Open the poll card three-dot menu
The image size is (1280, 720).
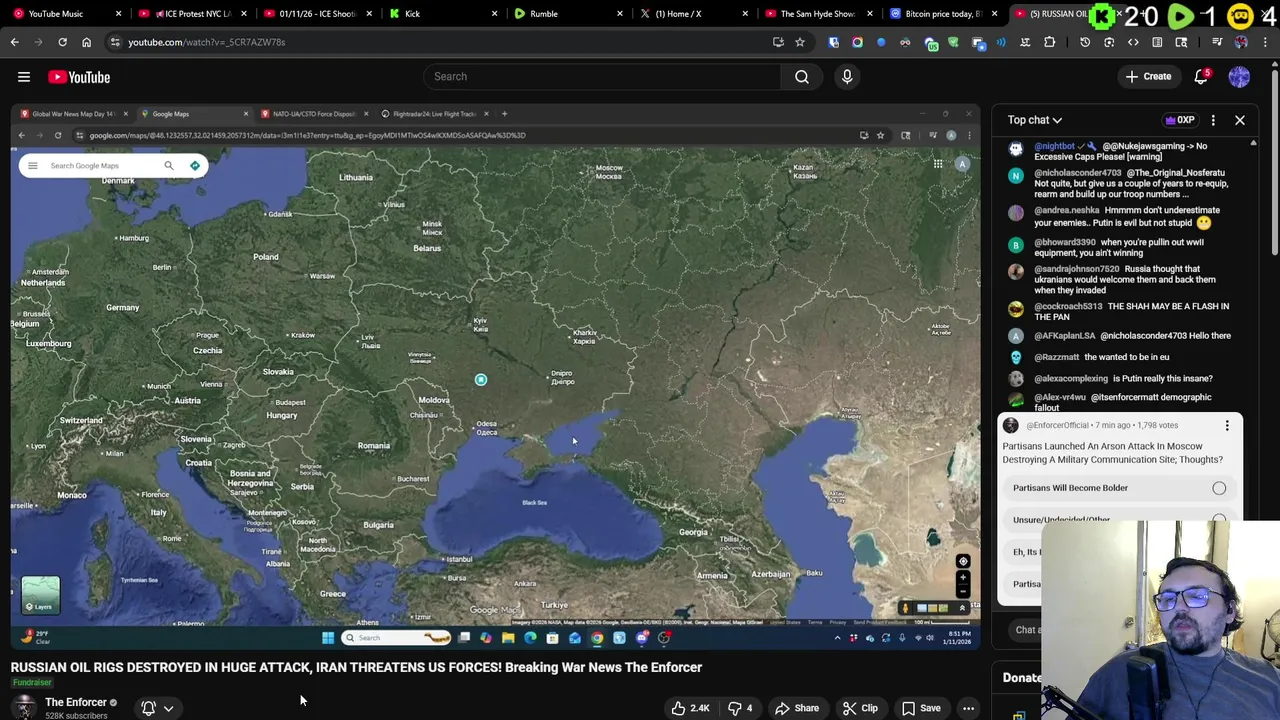click(x=1227, y=426)
